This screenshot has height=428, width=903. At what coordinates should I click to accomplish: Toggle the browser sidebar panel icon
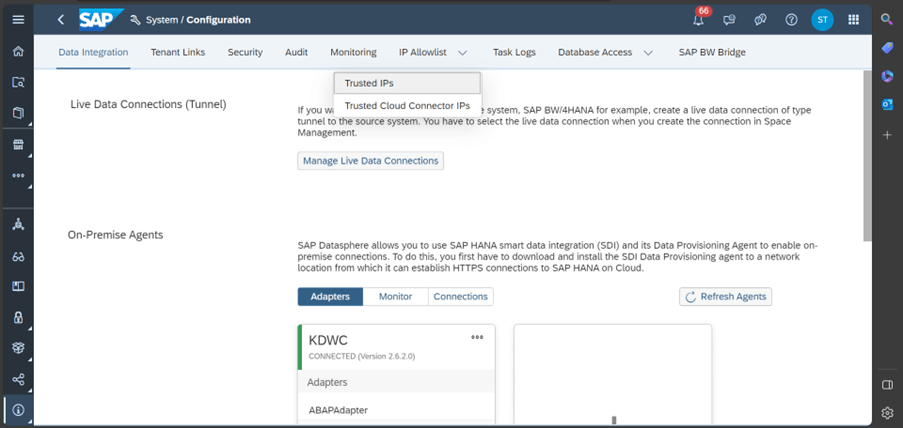tap(887, 384)
